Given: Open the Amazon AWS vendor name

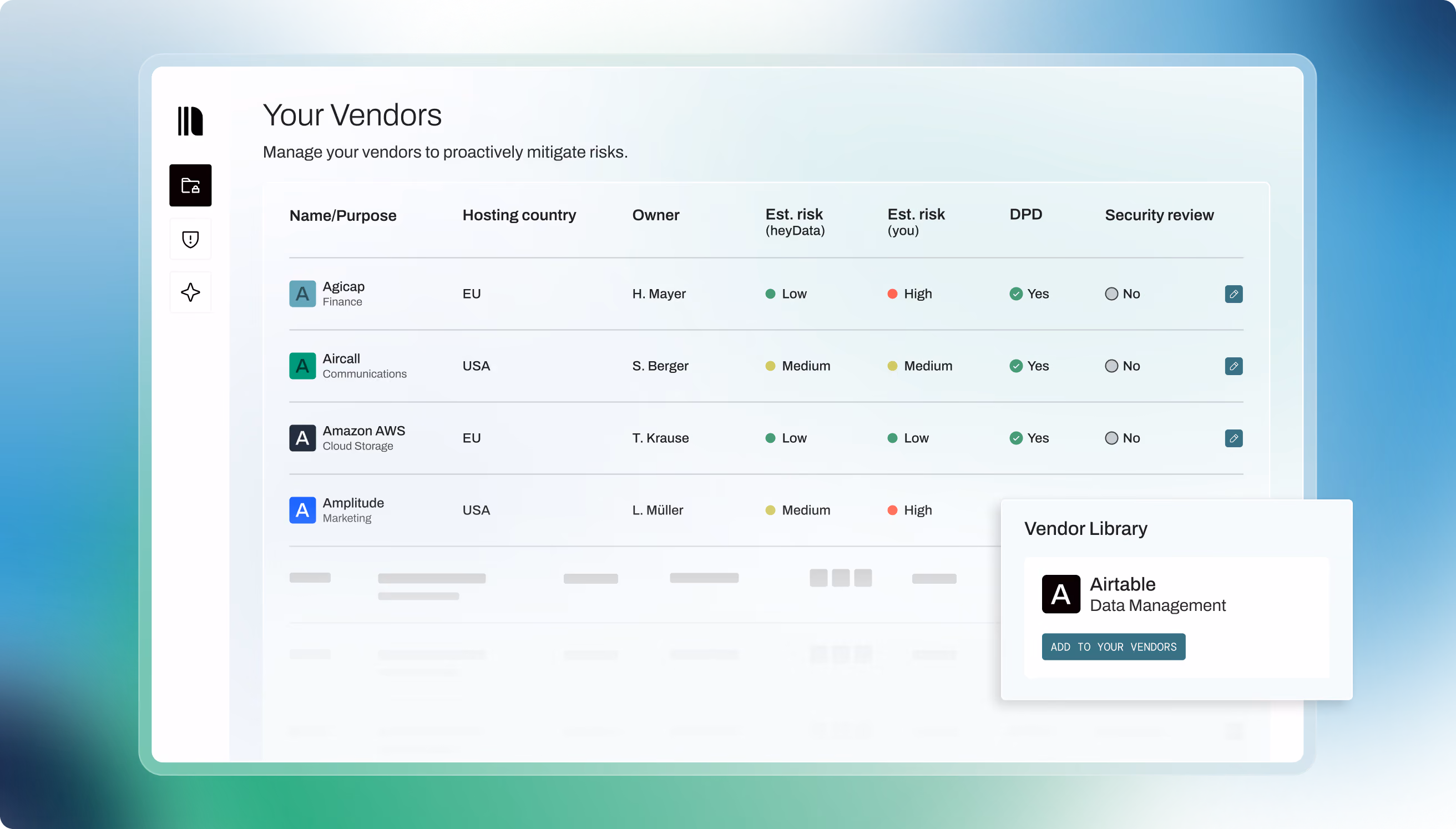Looking at the screenshot, I should pyautogui.click(x=363, y=431).
